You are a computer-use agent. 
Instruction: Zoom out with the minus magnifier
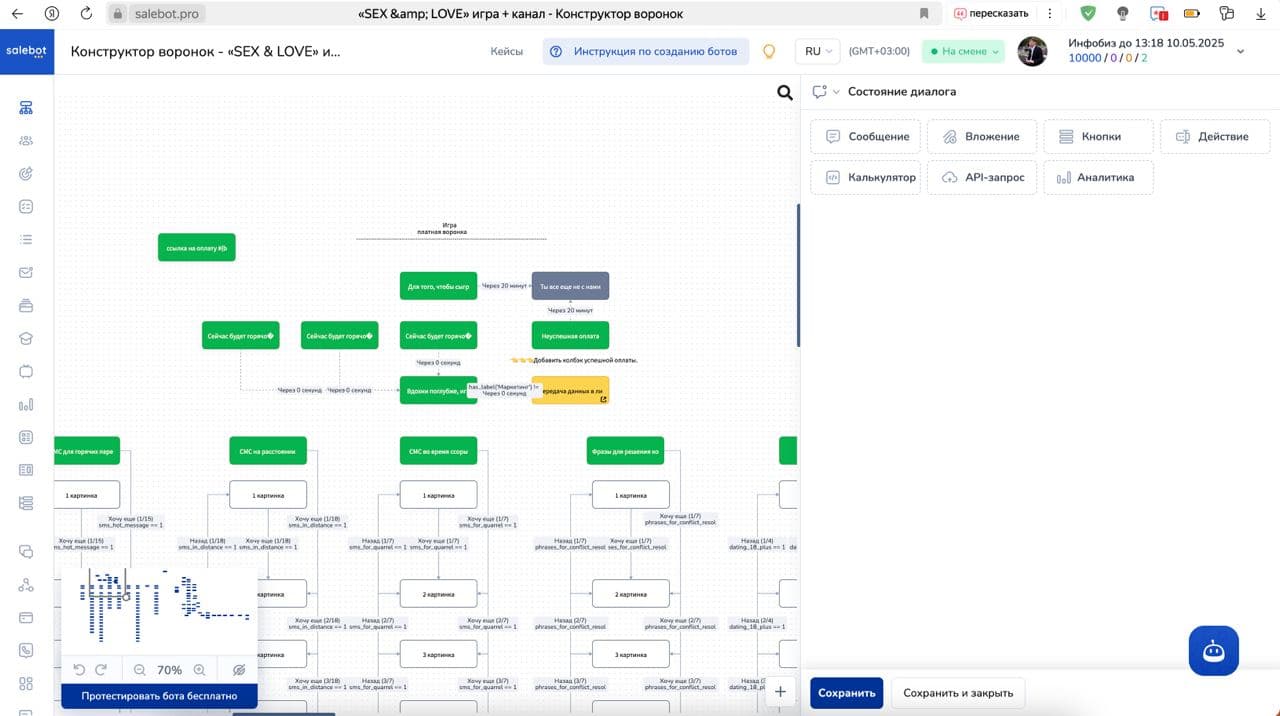[139, 670]
